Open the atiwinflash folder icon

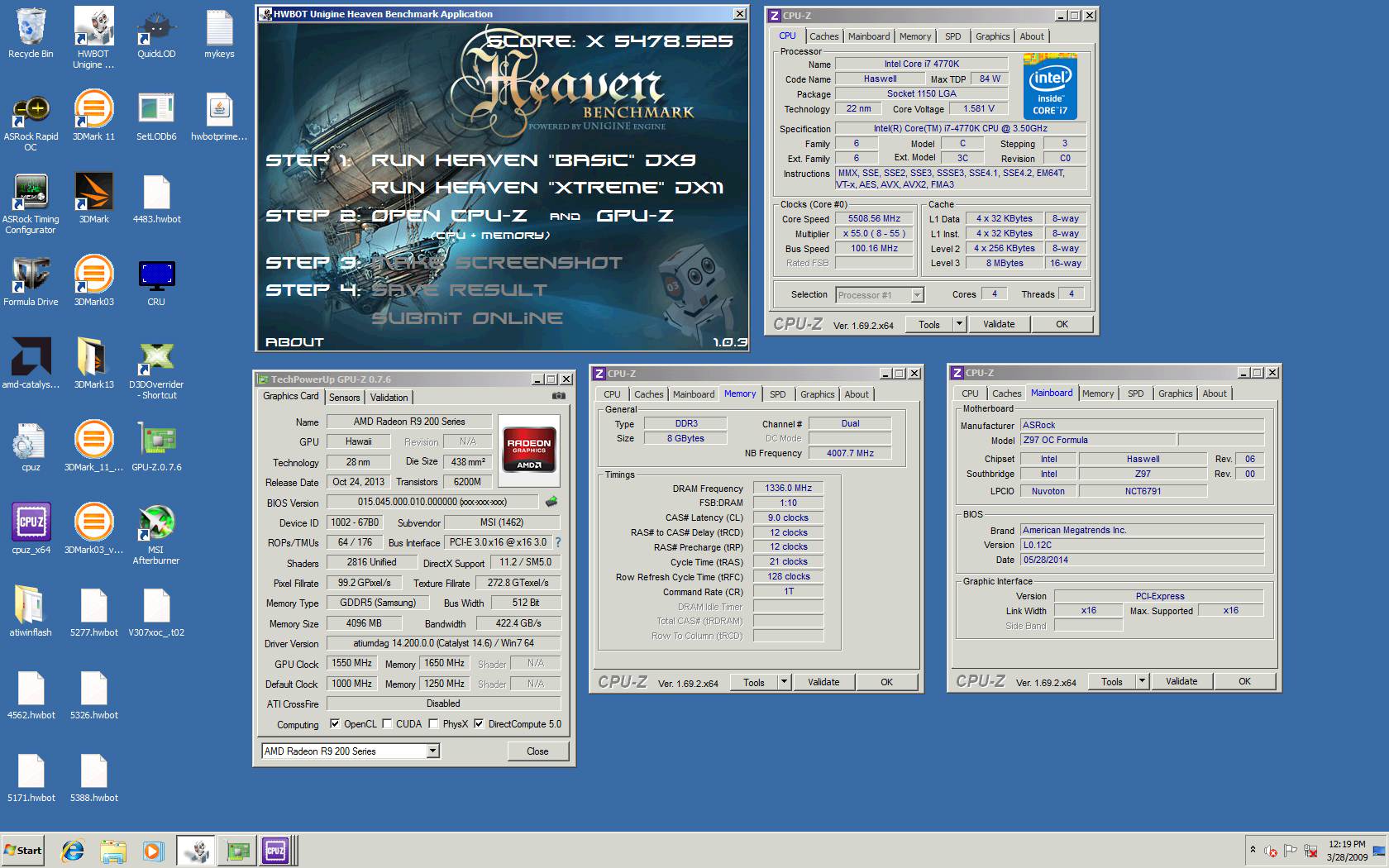coord(31,612)
